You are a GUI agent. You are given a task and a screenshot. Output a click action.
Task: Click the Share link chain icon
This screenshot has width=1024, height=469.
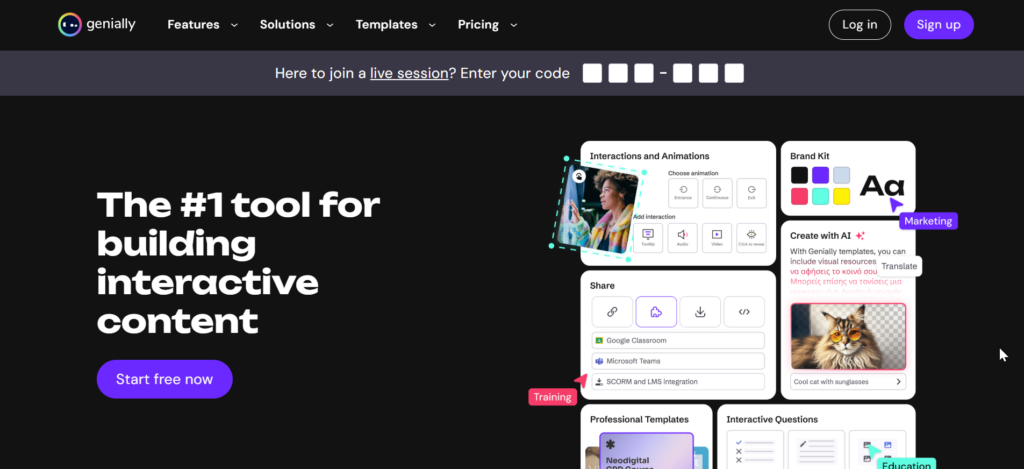tap(612, 312)
